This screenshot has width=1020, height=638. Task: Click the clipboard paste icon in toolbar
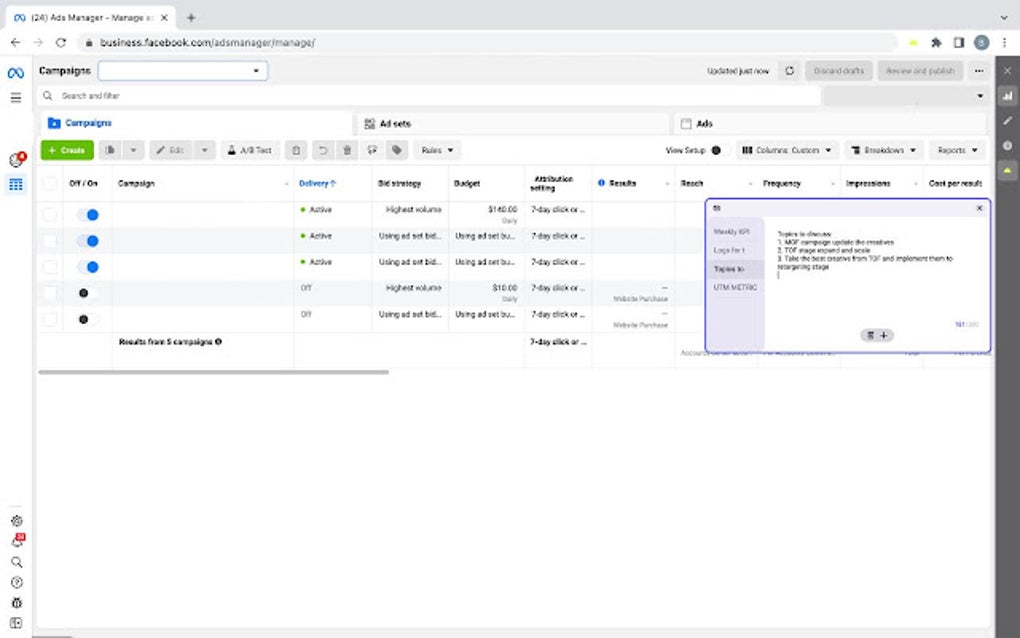296,150
